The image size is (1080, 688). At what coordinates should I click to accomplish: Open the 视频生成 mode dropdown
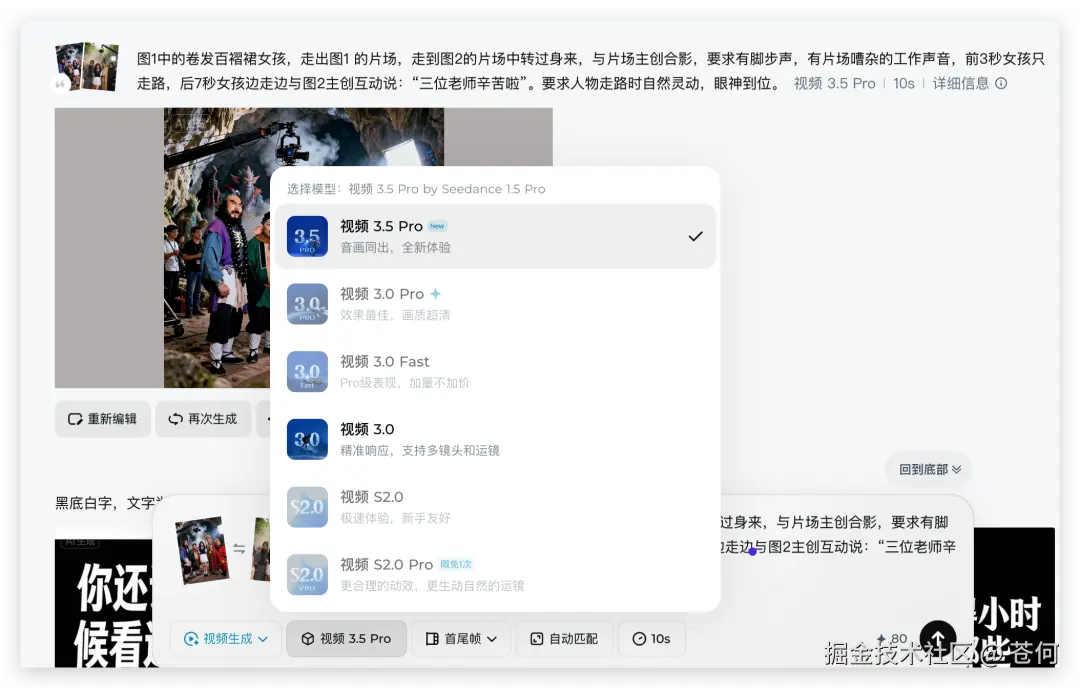[226, 638]
